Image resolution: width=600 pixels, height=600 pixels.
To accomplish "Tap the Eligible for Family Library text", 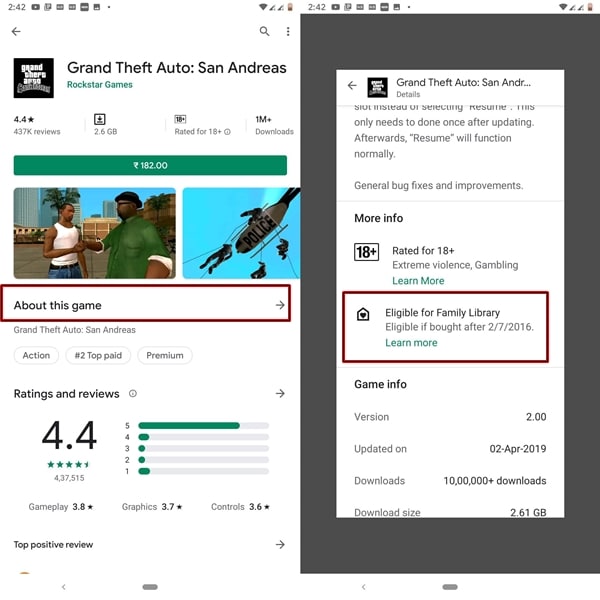I will click(x=442, y=313).
